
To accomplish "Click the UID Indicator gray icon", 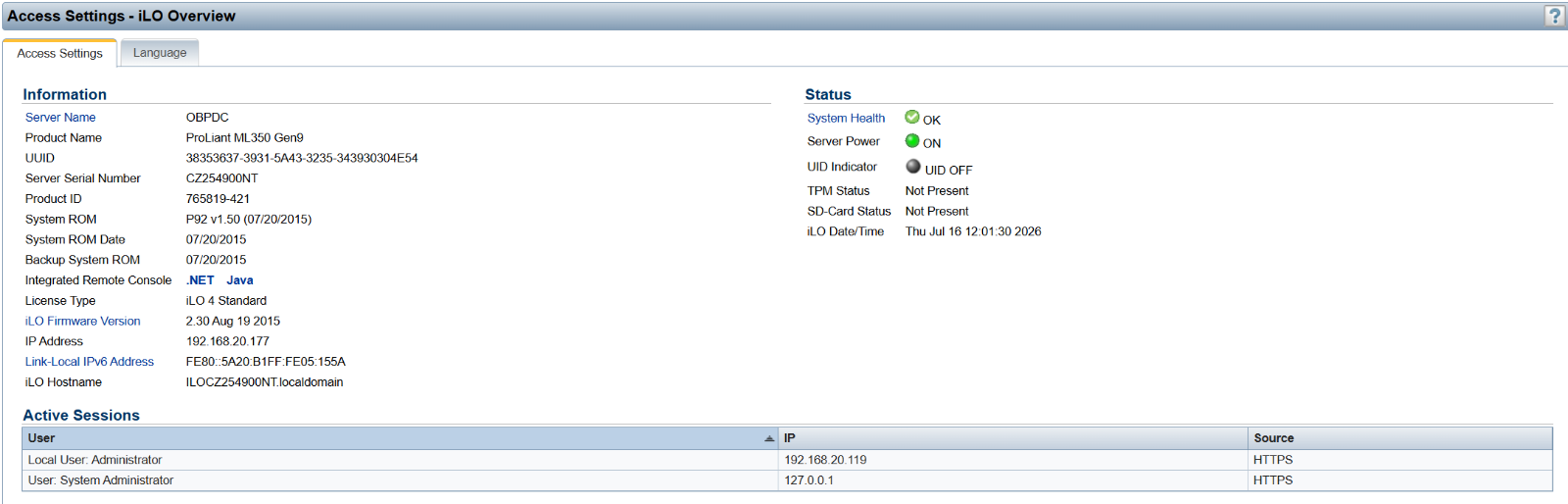I will (913, 166).
